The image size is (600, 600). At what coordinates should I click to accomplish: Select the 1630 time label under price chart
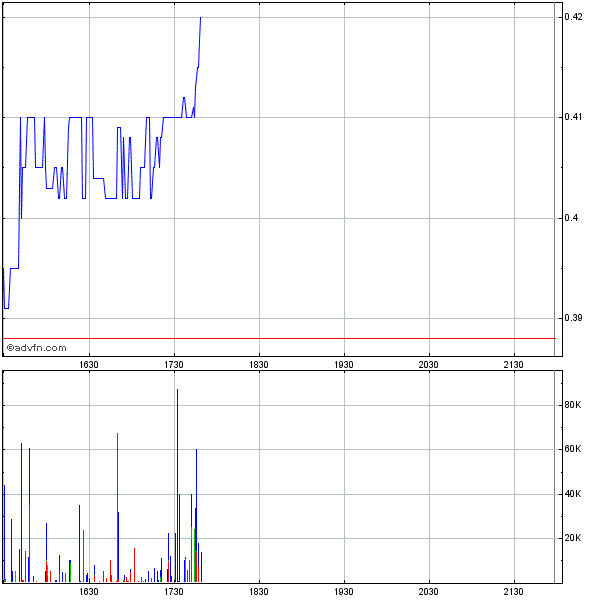point(89,365)
